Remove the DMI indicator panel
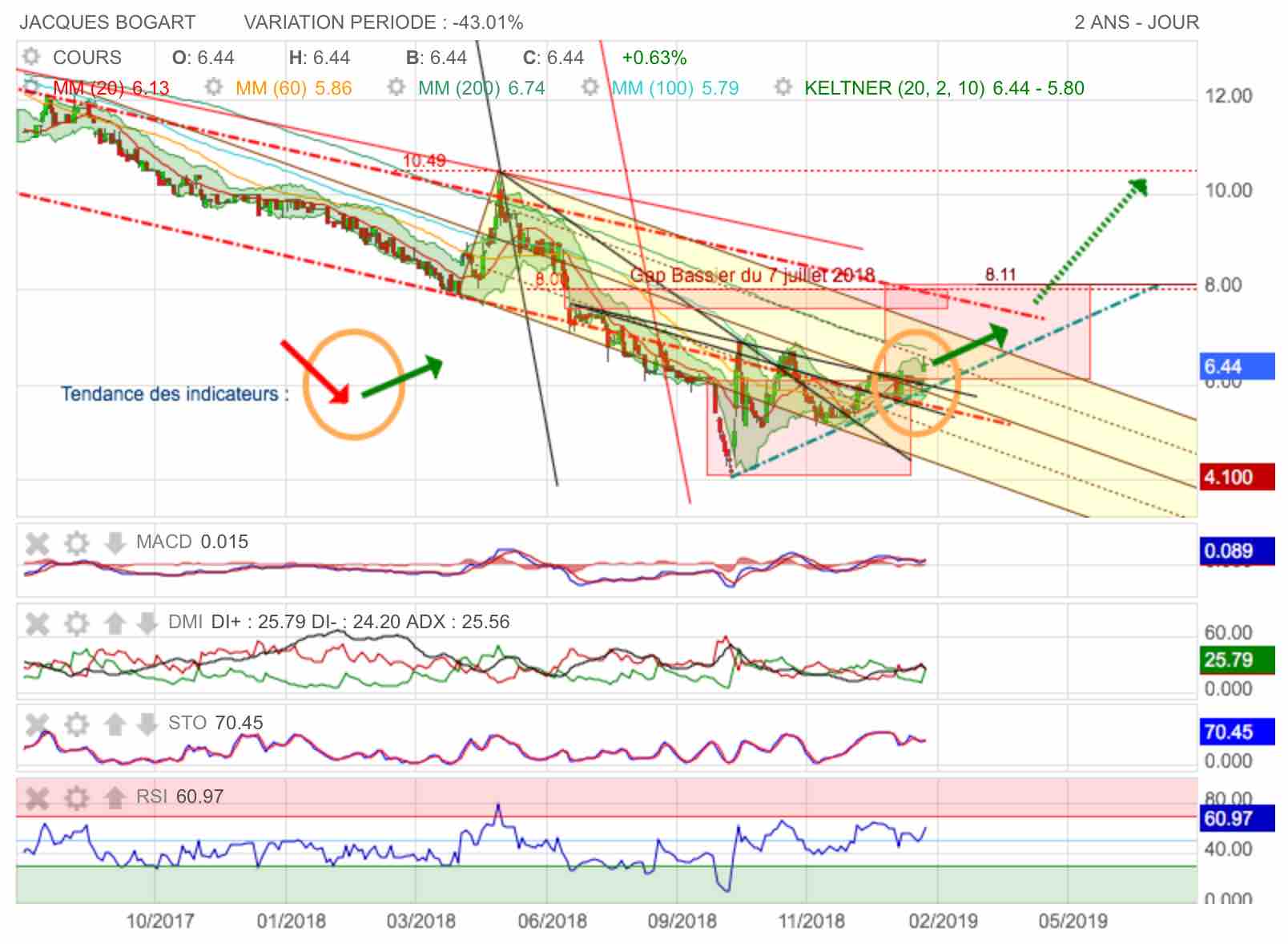 coord(38,623)
